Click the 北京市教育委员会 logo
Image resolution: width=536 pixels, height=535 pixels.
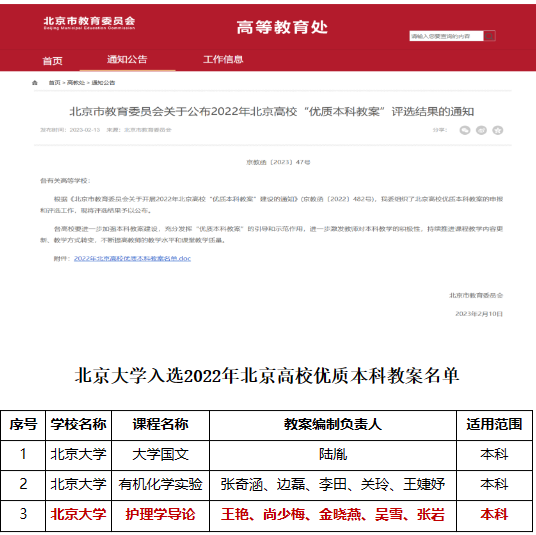coord(89,23)
